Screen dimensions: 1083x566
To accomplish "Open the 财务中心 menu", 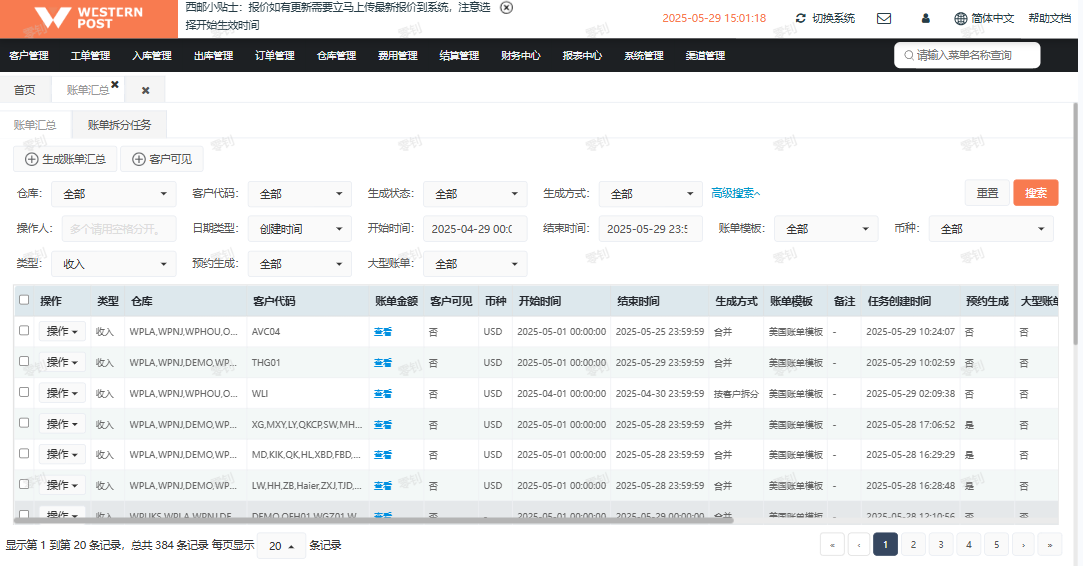I will 521,55.
